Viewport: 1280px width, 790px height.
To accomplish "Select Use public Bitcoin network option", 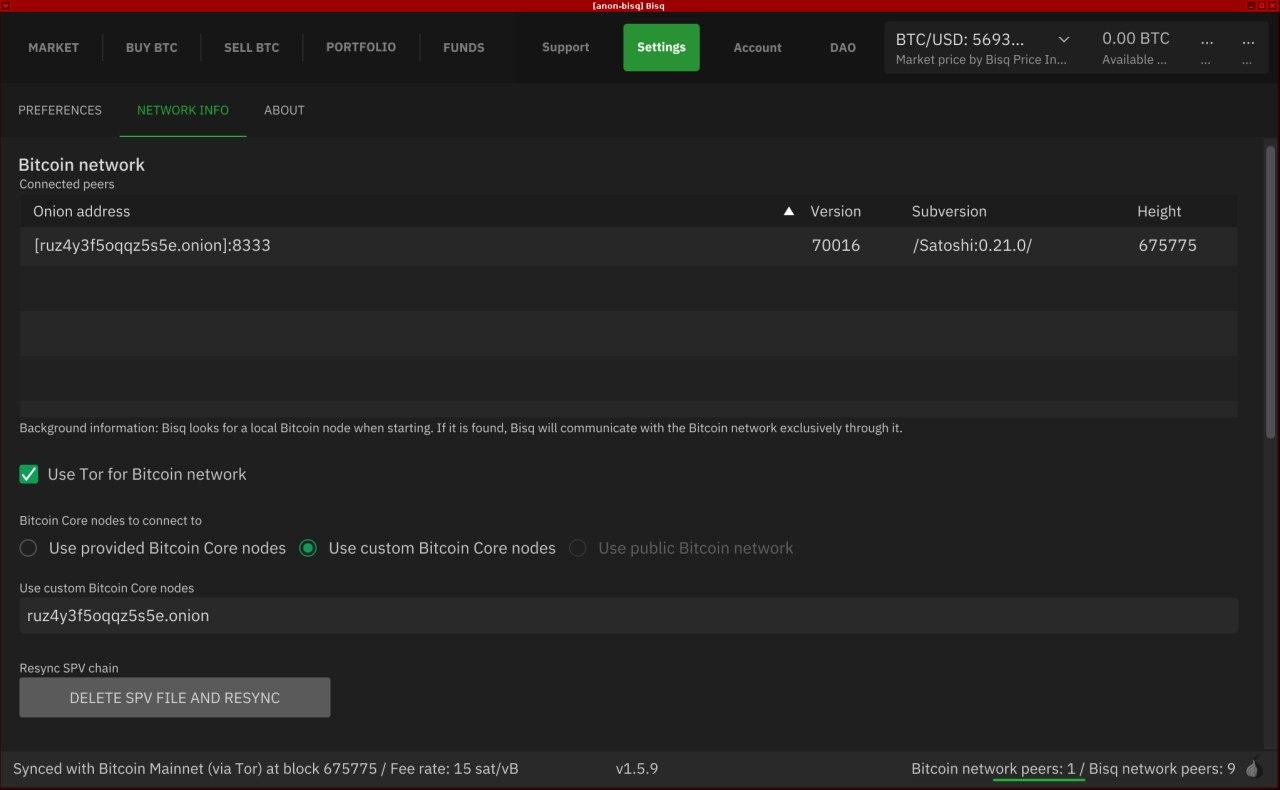I will [x=578, y=548].
